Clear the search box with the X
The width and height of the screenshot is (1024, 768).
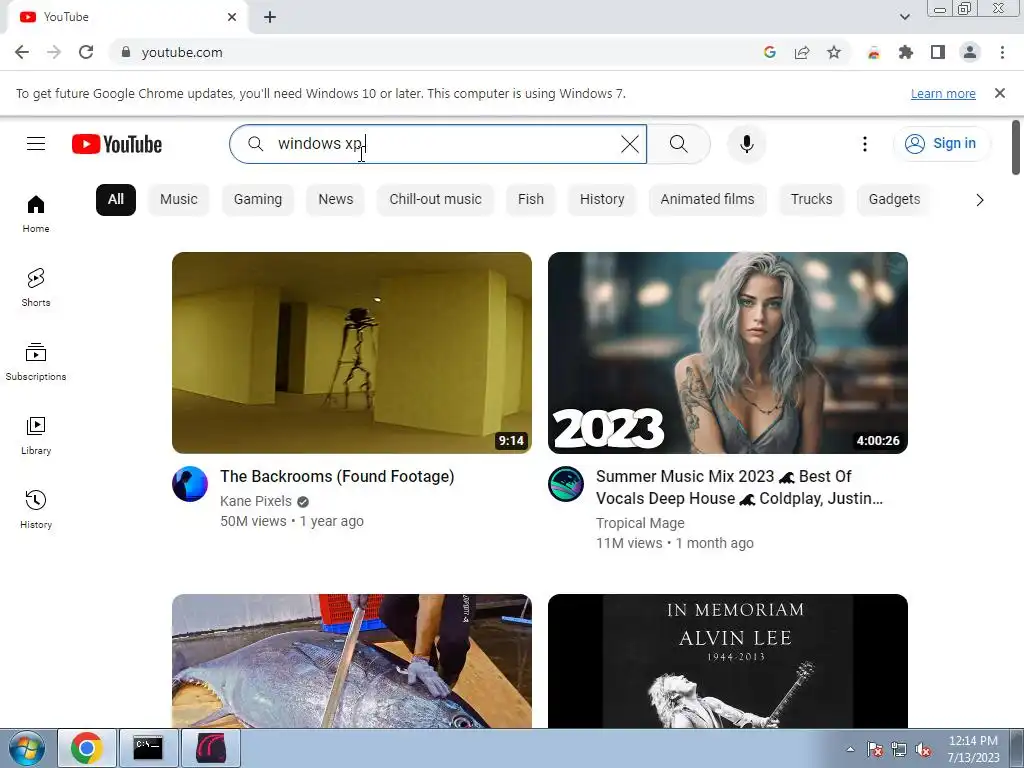point(630,144)
